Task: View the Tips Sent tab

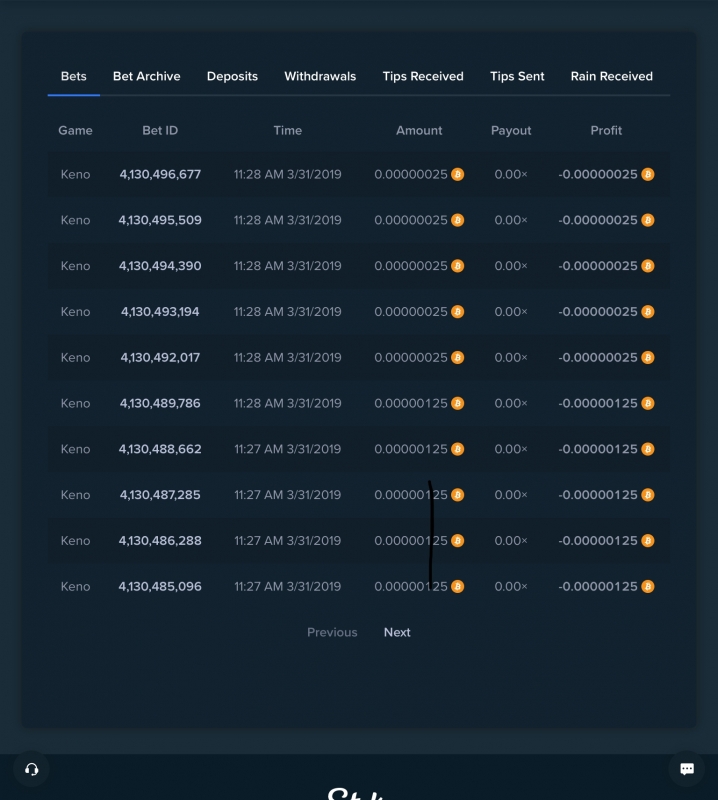Action: coord(517,77)
